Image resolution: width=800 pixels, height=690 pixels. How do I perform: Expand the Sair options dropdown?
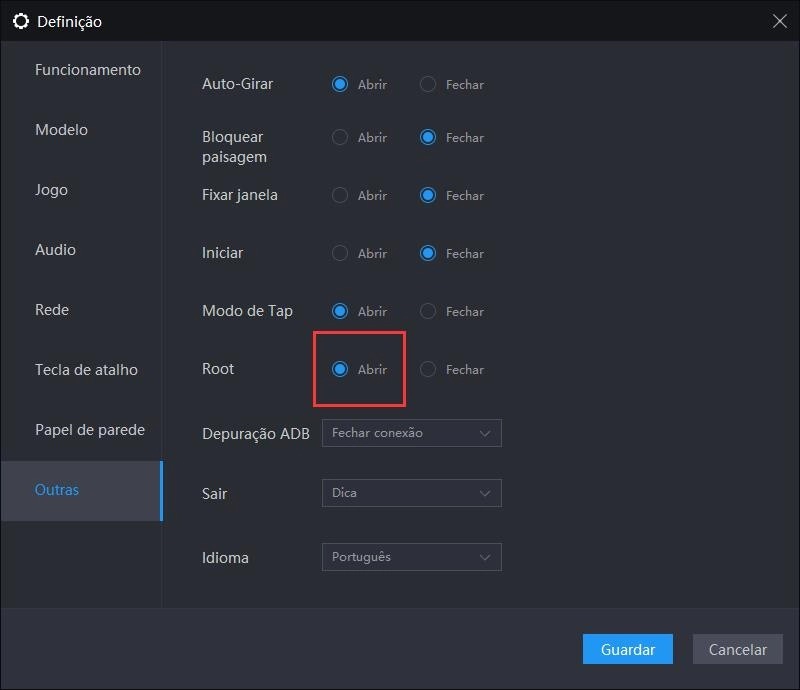click(x=412, y=493)
